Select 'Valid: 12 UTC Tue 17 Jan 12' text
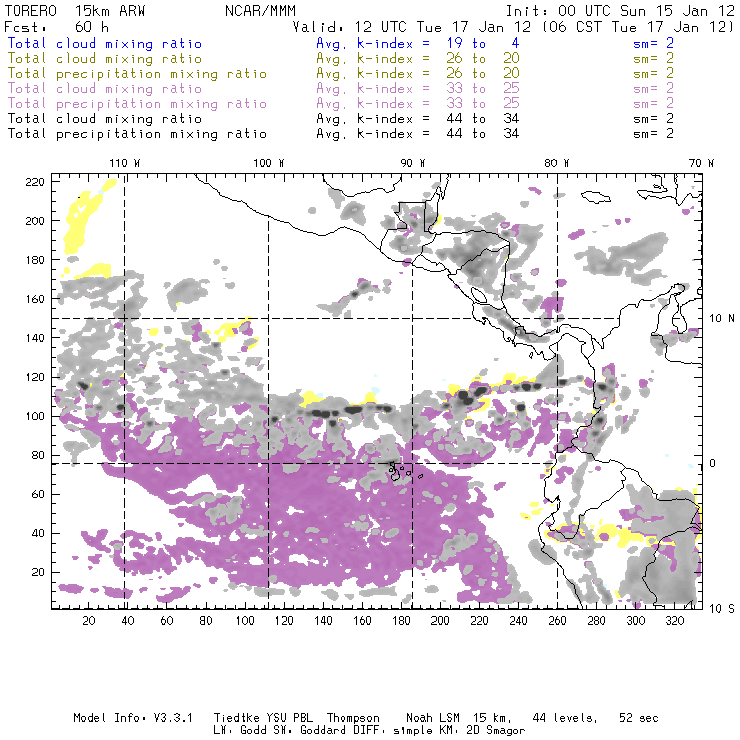 click(x=412, y=27)
